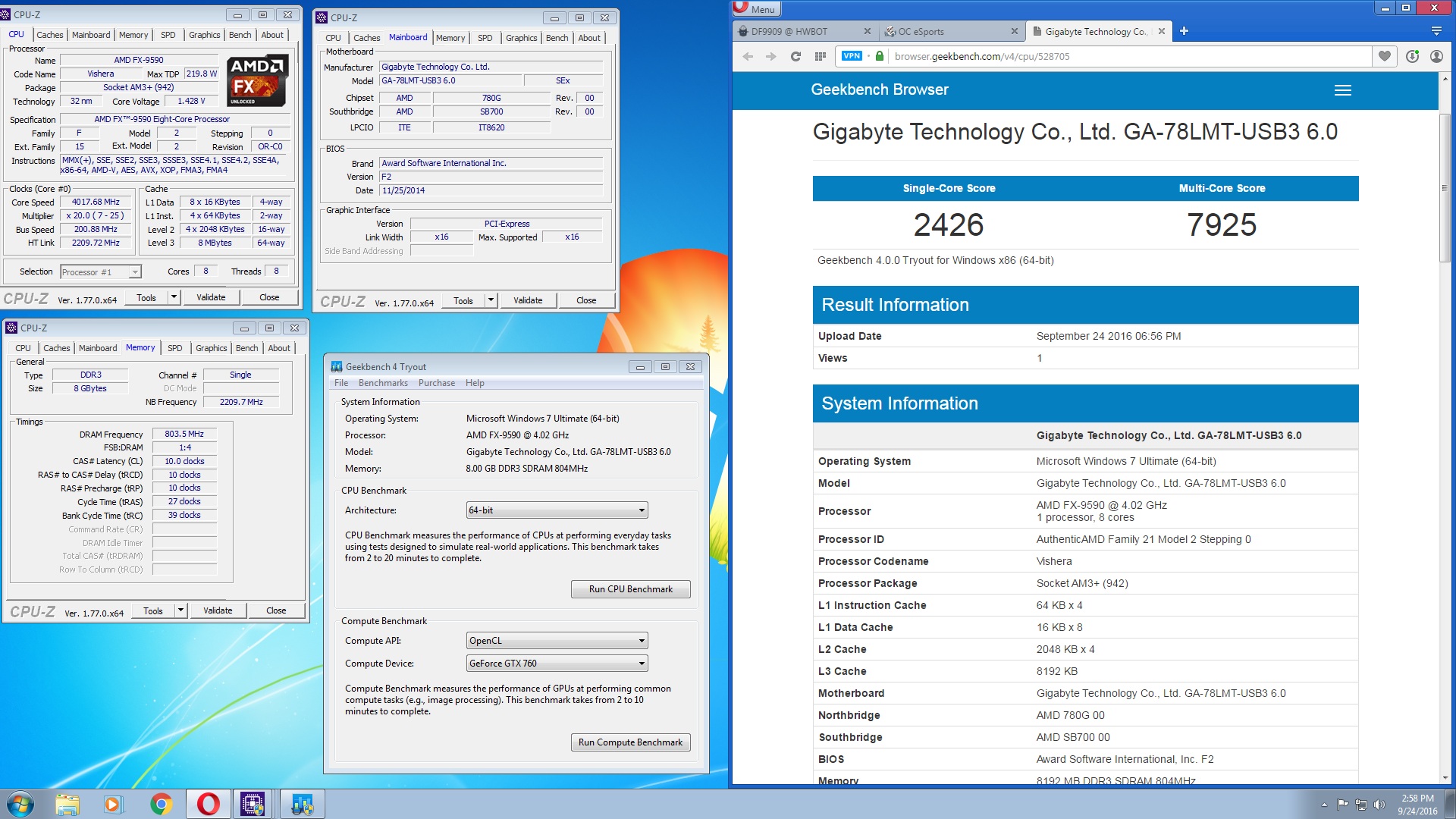
Task: Open Windows Explorer from taskbar
Action: pos(67,804)
